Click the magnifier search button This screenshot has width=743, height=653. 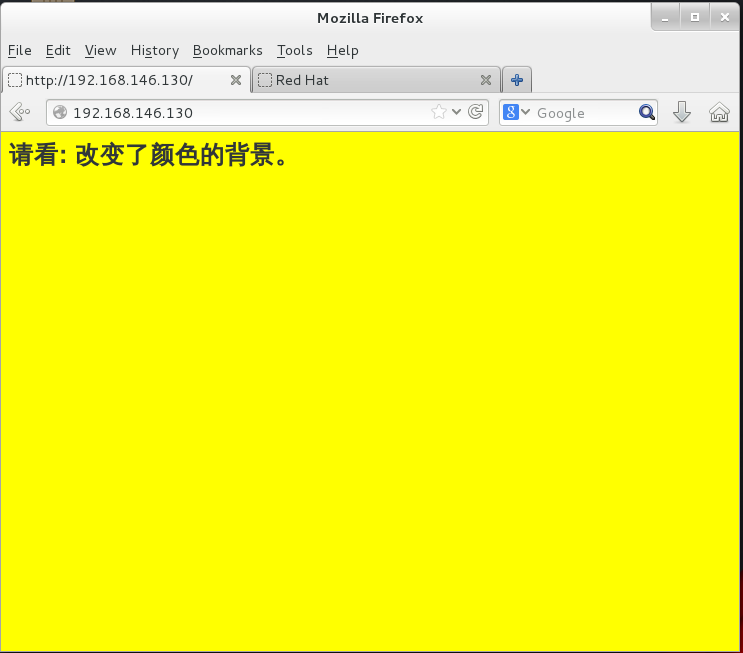646,112
